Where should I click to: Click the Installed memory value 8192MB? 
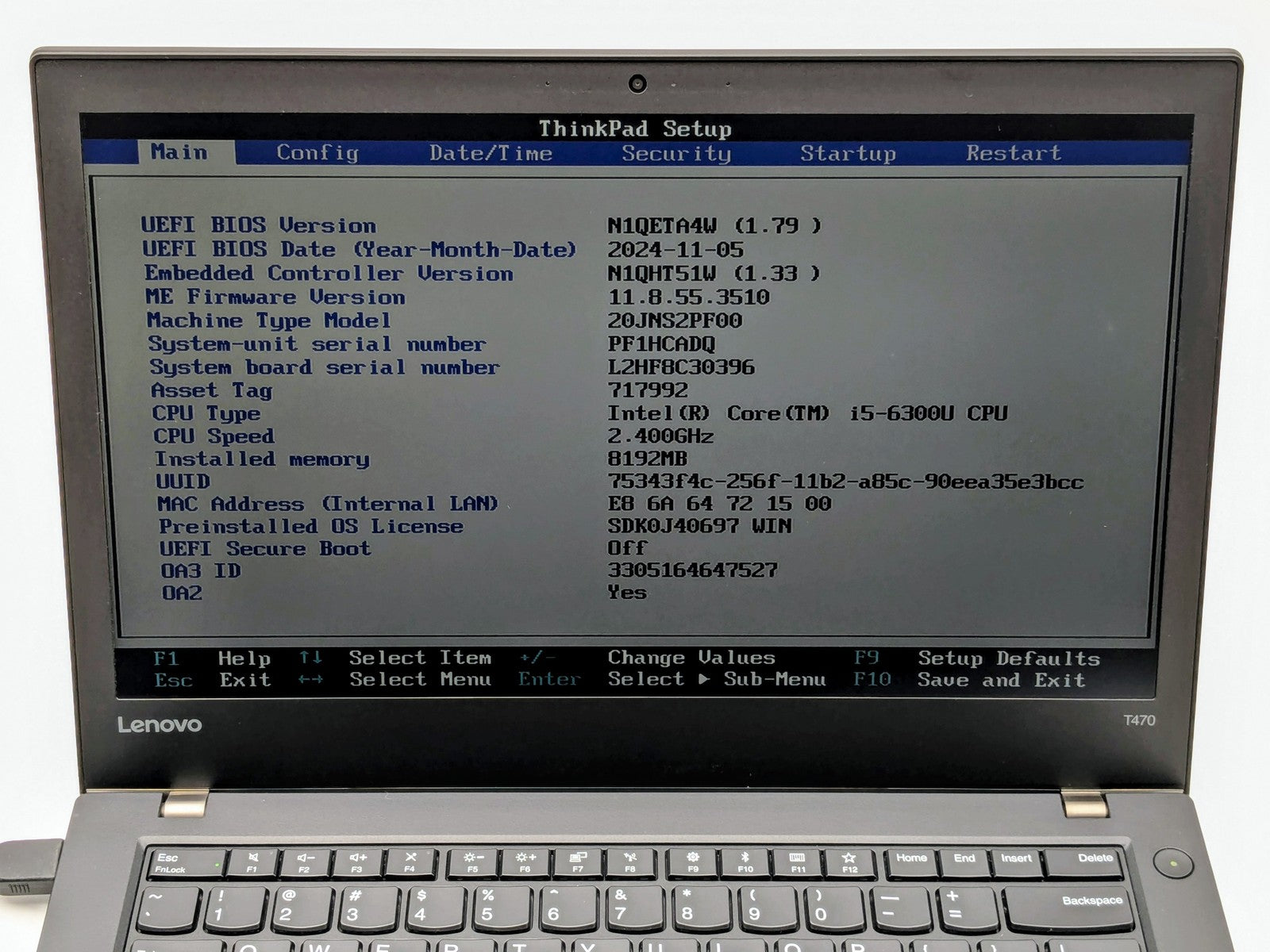click(x=647, y=459)
